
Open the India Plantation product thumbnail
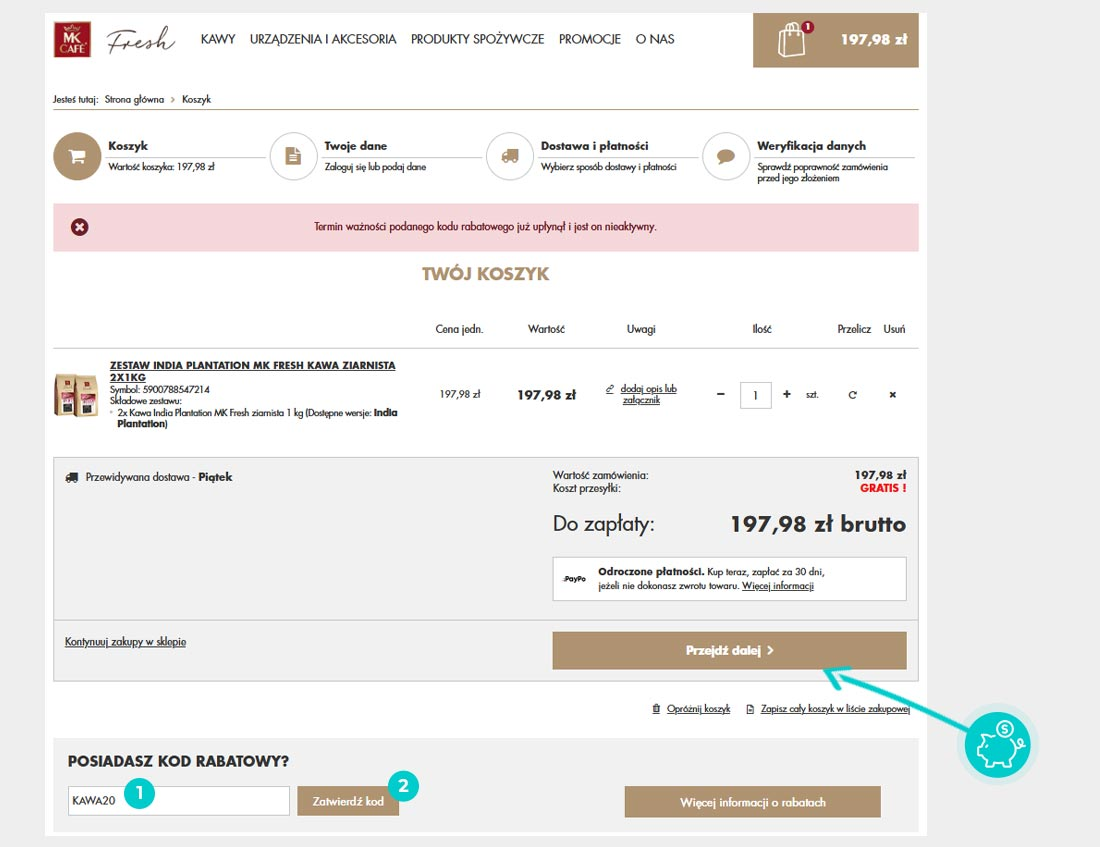tap(76, 395)
